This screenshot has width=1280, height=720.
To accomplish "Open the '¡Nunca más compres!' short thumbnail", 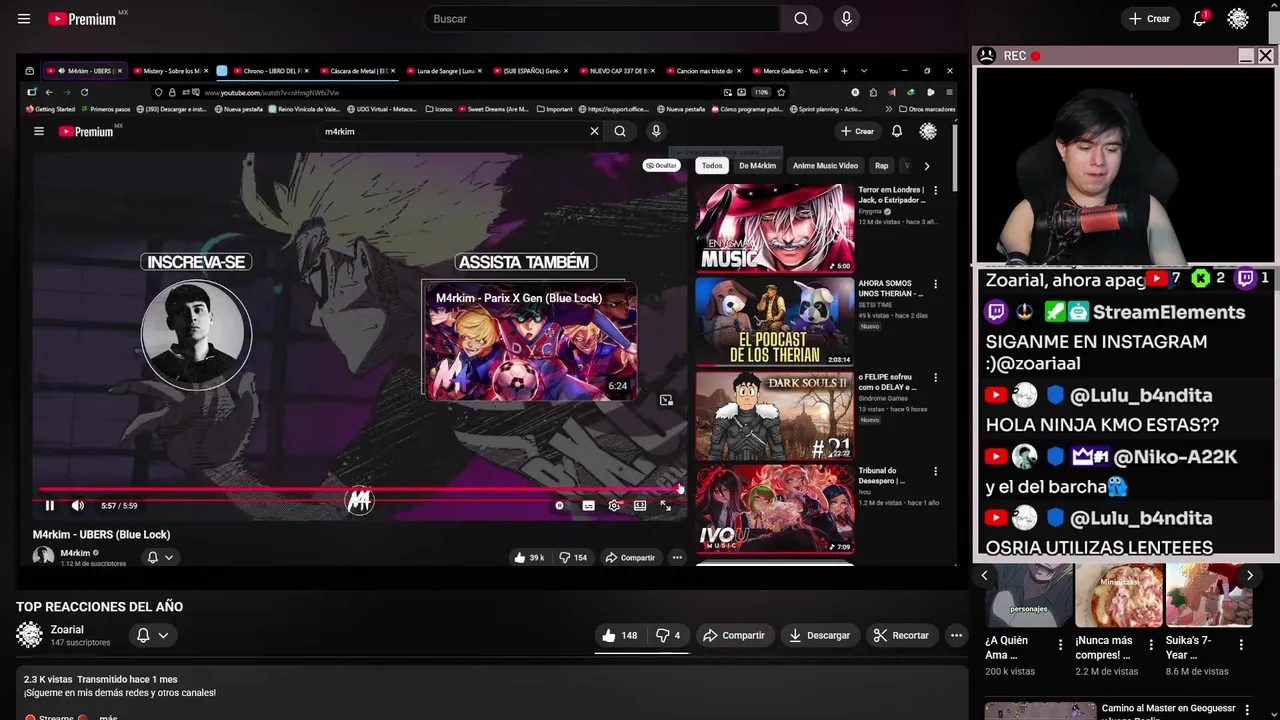I will [1119, 595].
